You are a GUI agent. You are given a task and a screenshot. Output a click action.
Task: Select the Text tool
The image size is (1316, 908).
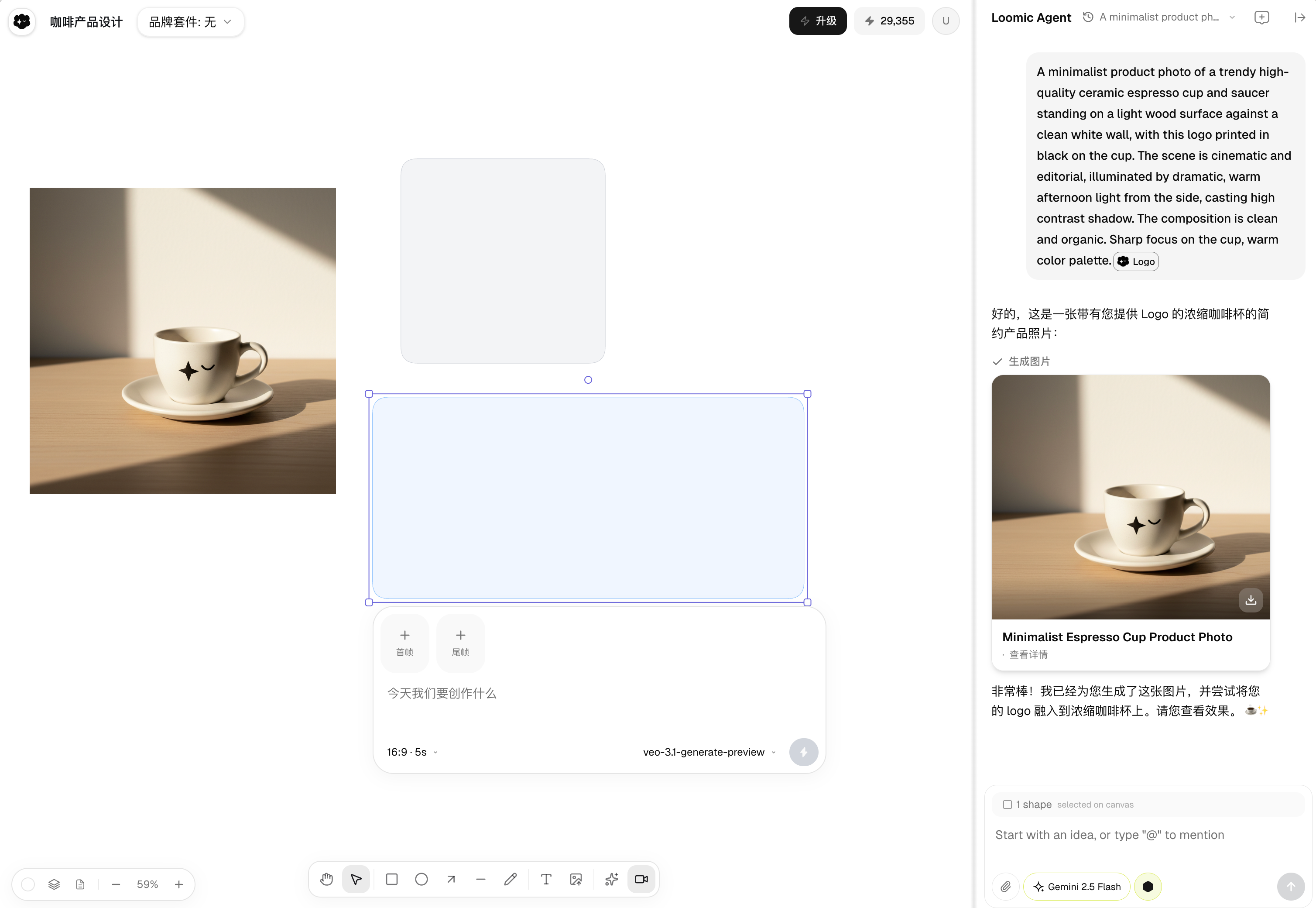[546, 880]
